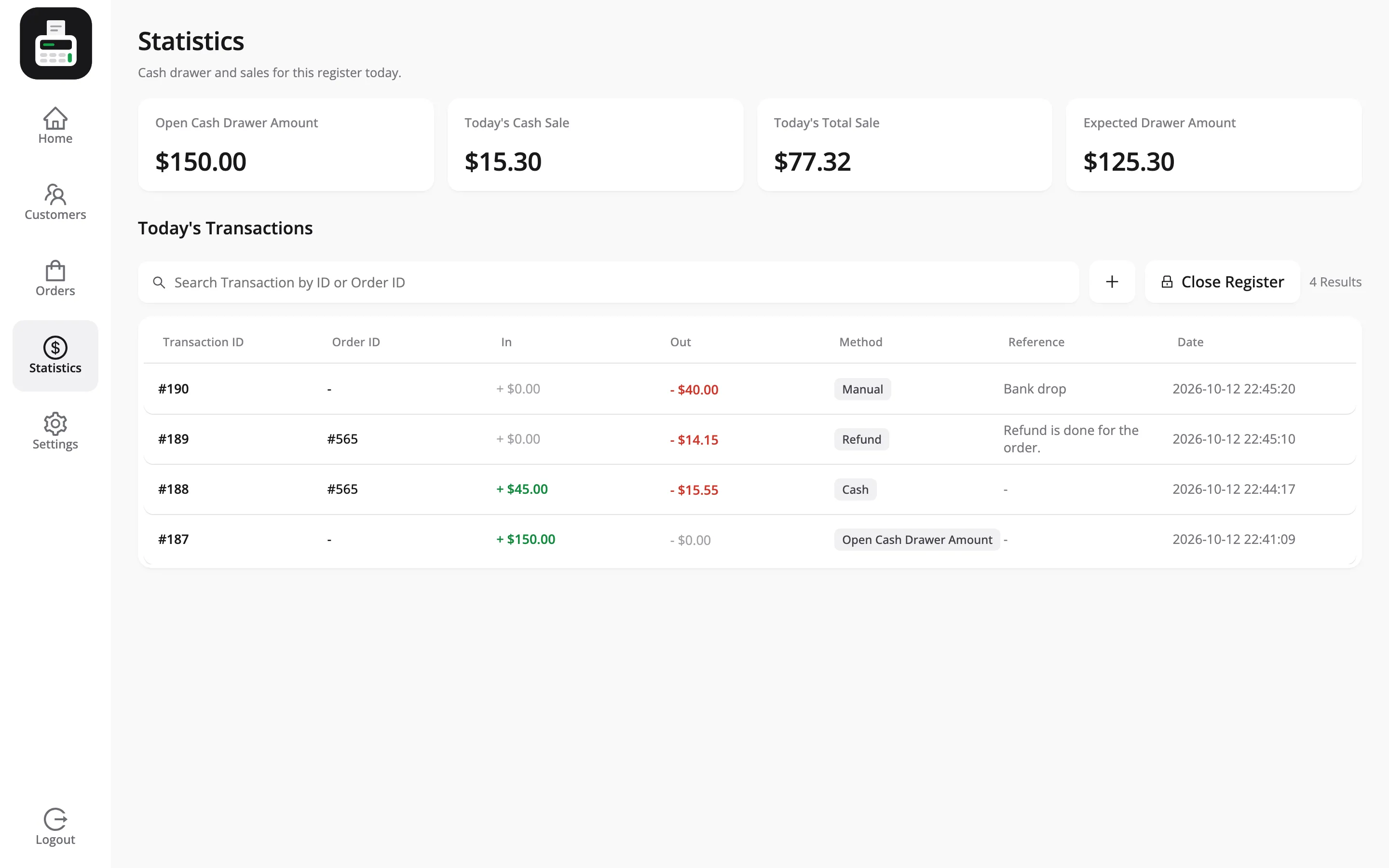Click the Method column header

860,342
